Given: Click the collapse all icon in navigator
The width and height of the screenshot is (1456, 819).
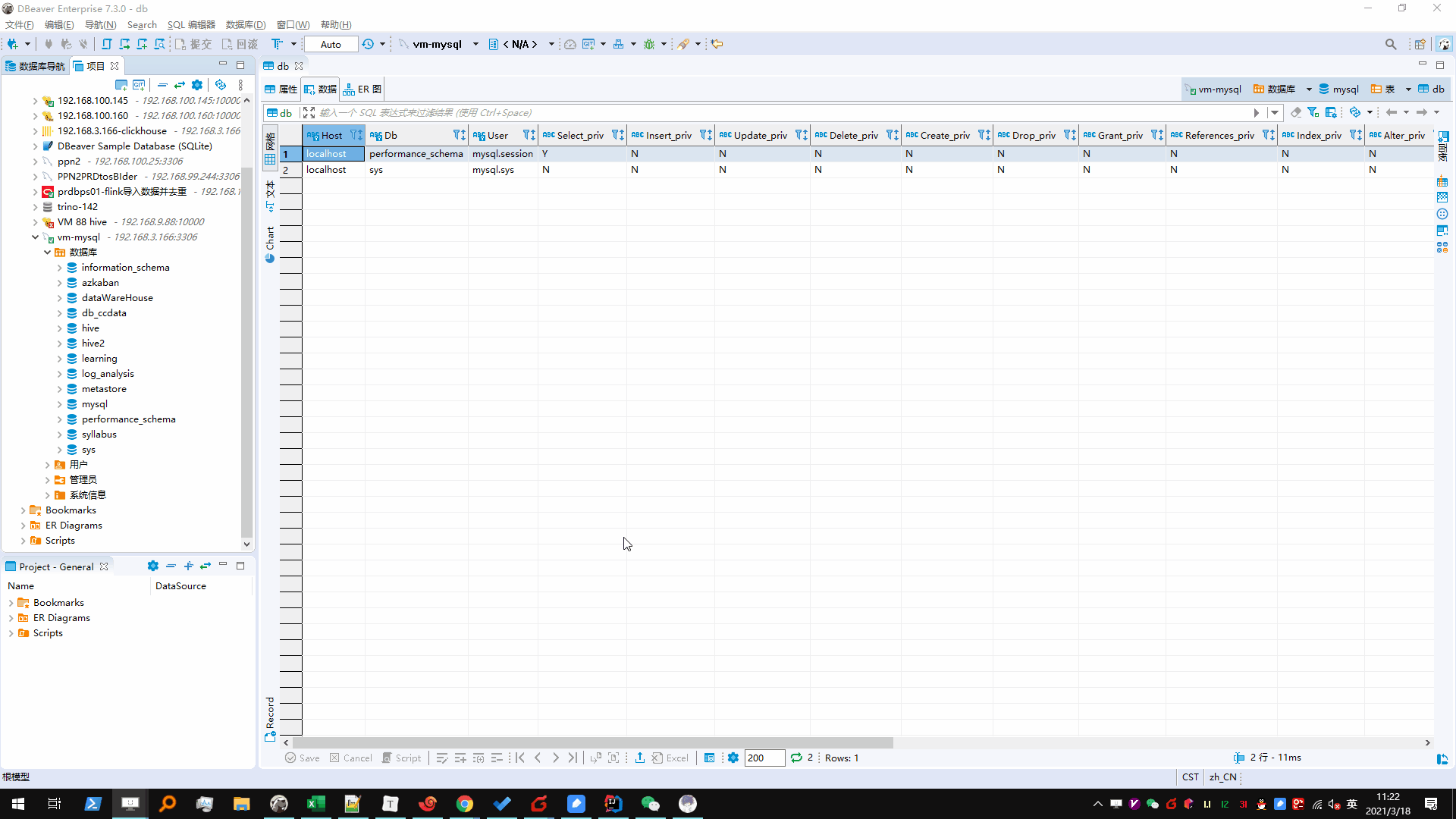Looking at the screenshot, I should [162, 85].
